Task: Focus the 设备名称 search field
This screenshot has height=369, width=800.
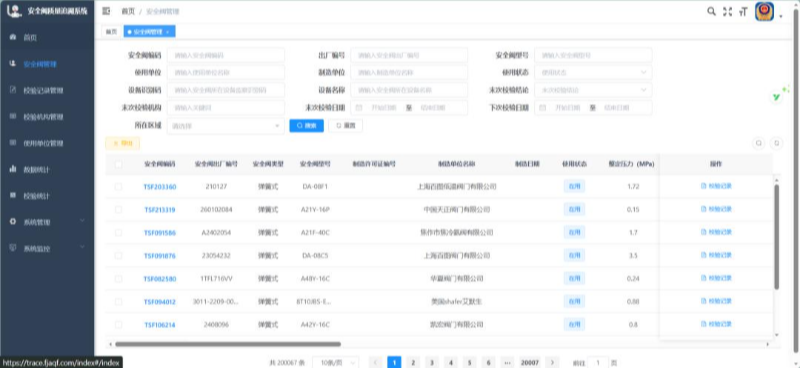Action: [x=409, y=90]
